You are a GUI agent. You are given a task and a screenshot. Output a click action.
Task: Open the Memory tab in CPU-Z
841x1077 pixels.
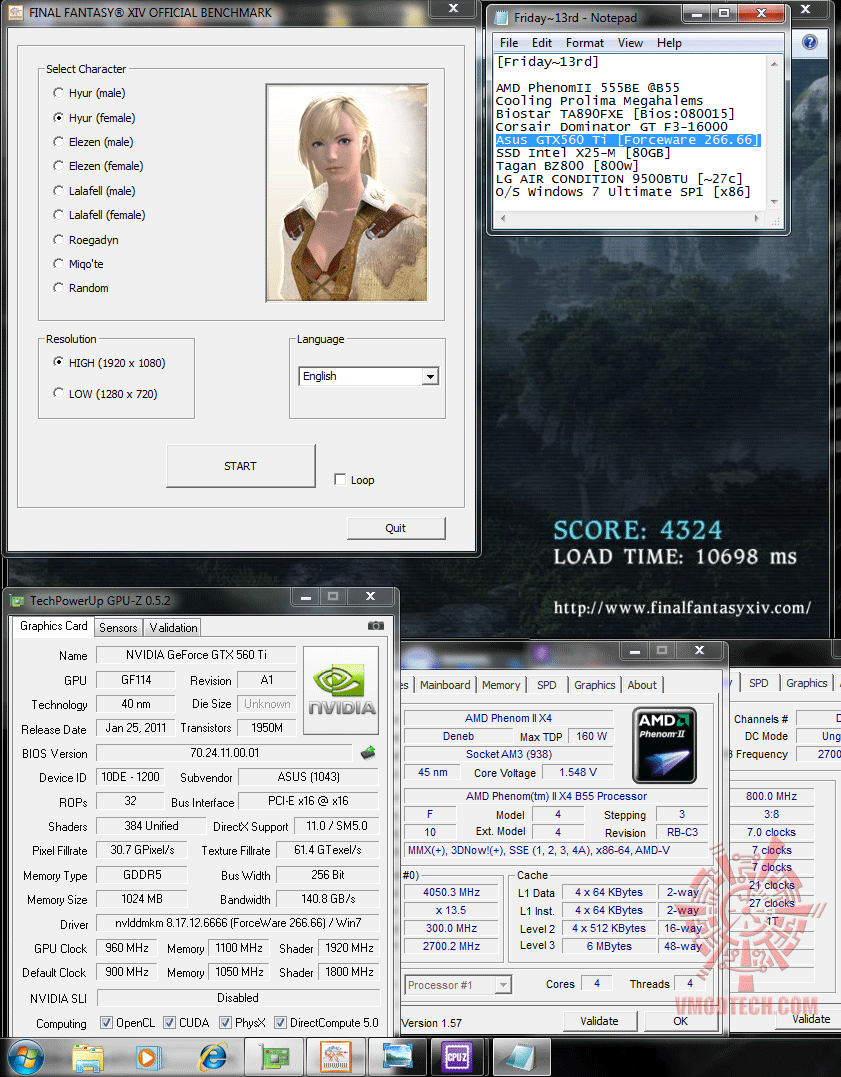501,685
